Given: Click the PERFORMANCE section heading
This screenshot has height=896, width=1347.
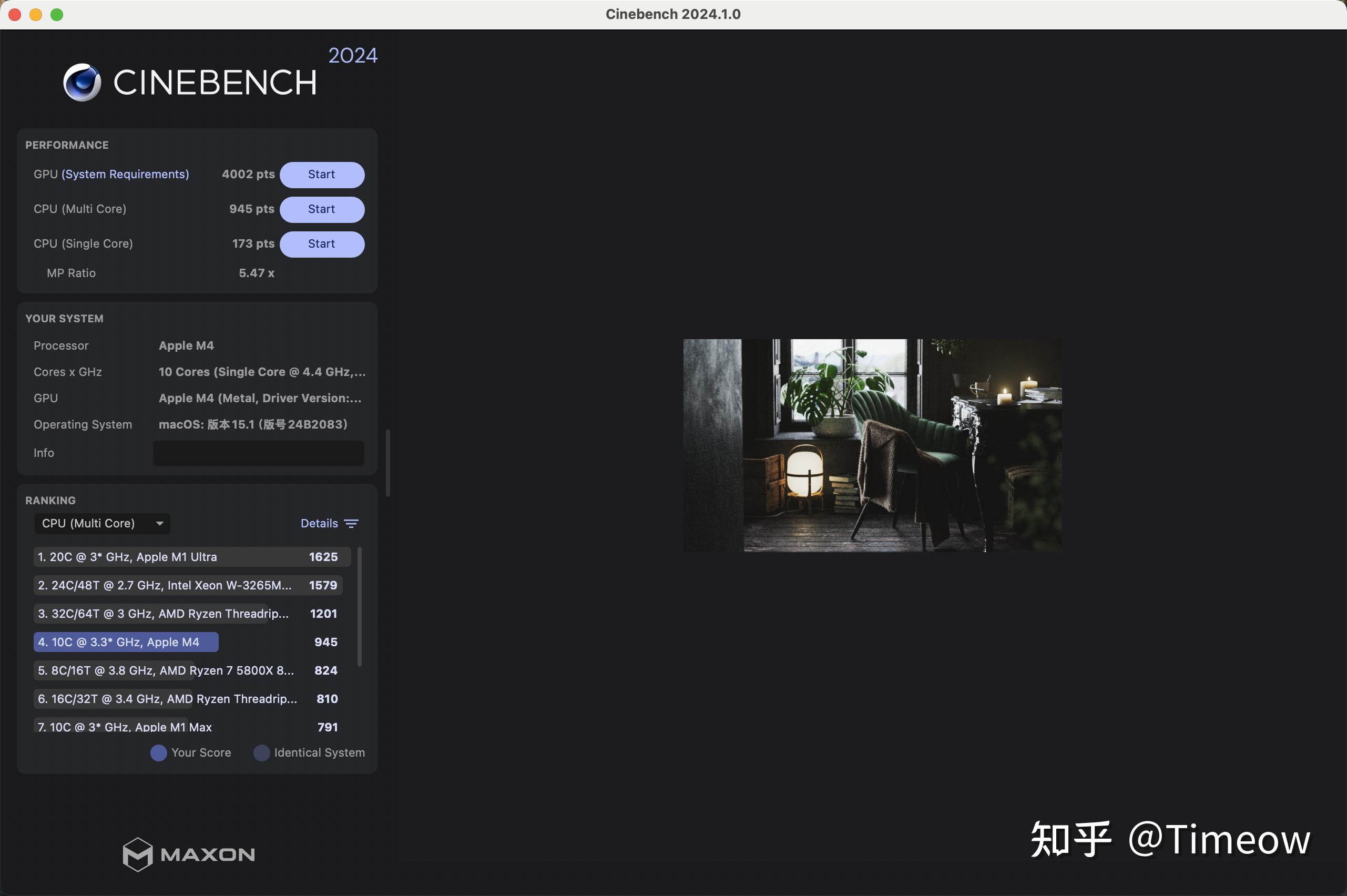Looking at the screenshot, I should click(x=67, y=145).
